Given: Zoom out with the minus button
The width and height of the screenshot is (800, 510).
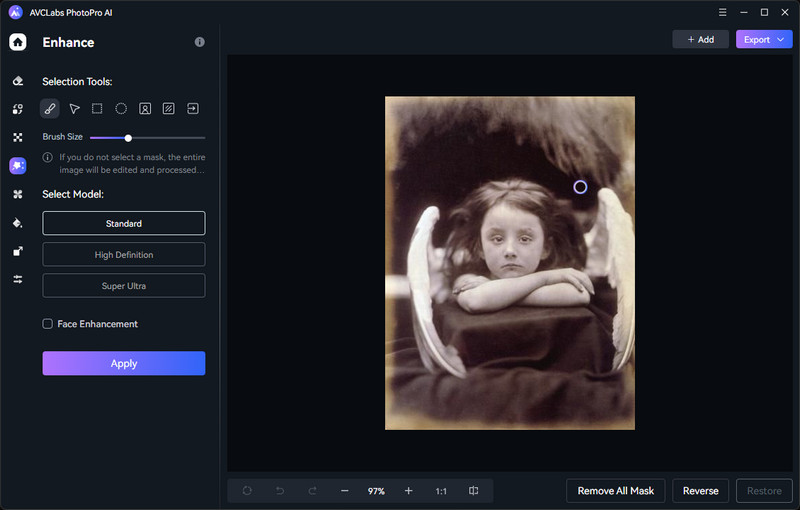Looking at the screenshot, I should click(x=345, y=491).
